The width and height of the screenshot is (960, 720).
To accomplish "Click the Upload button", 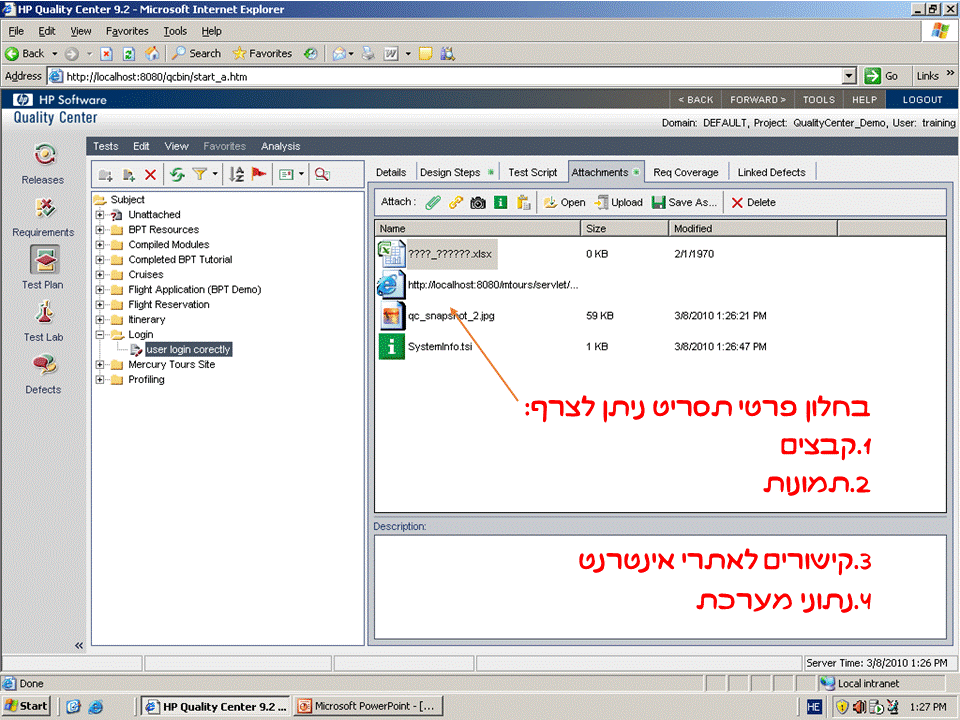I will [618, 203].
